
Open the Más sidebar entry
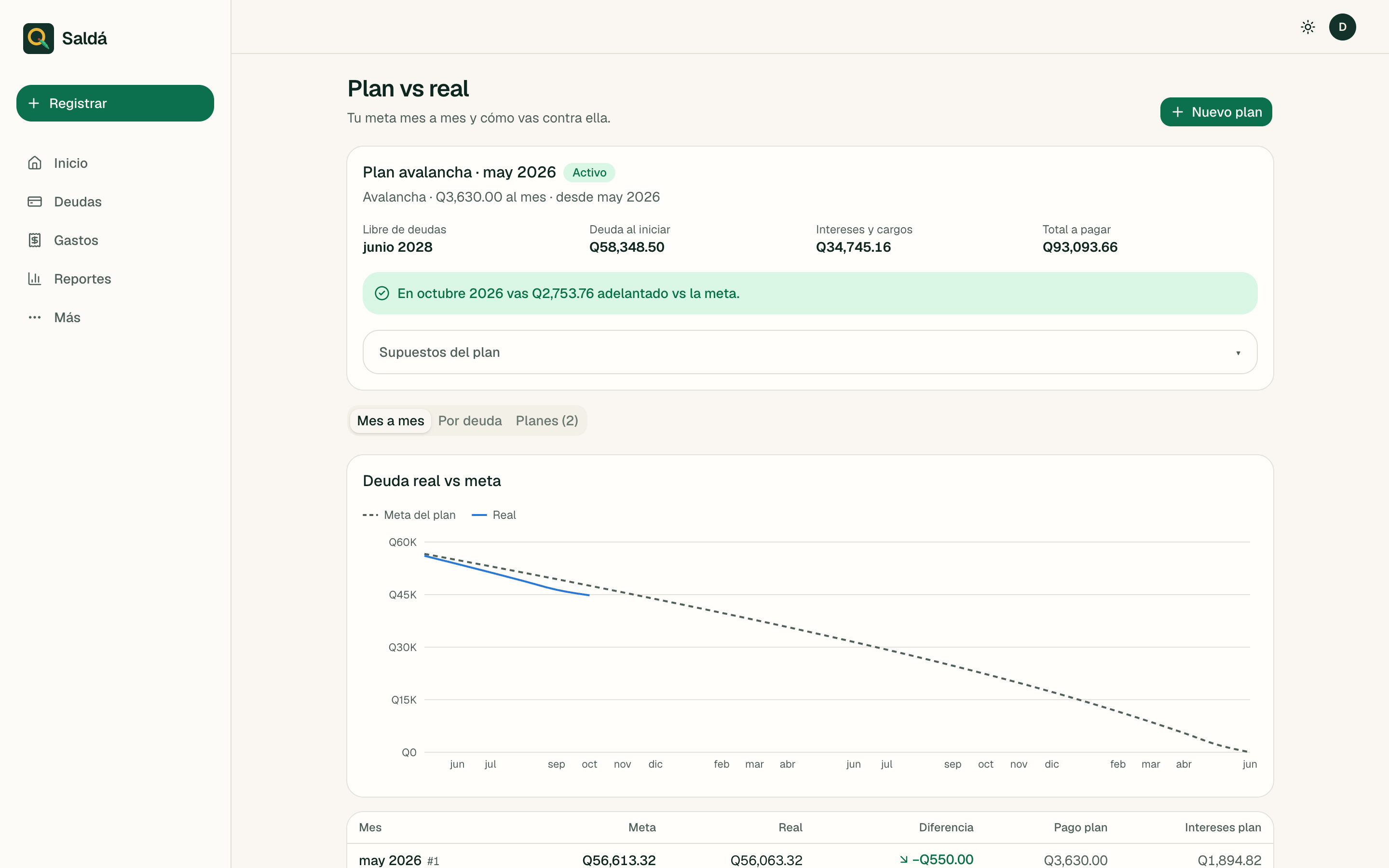tap(115, 317)
